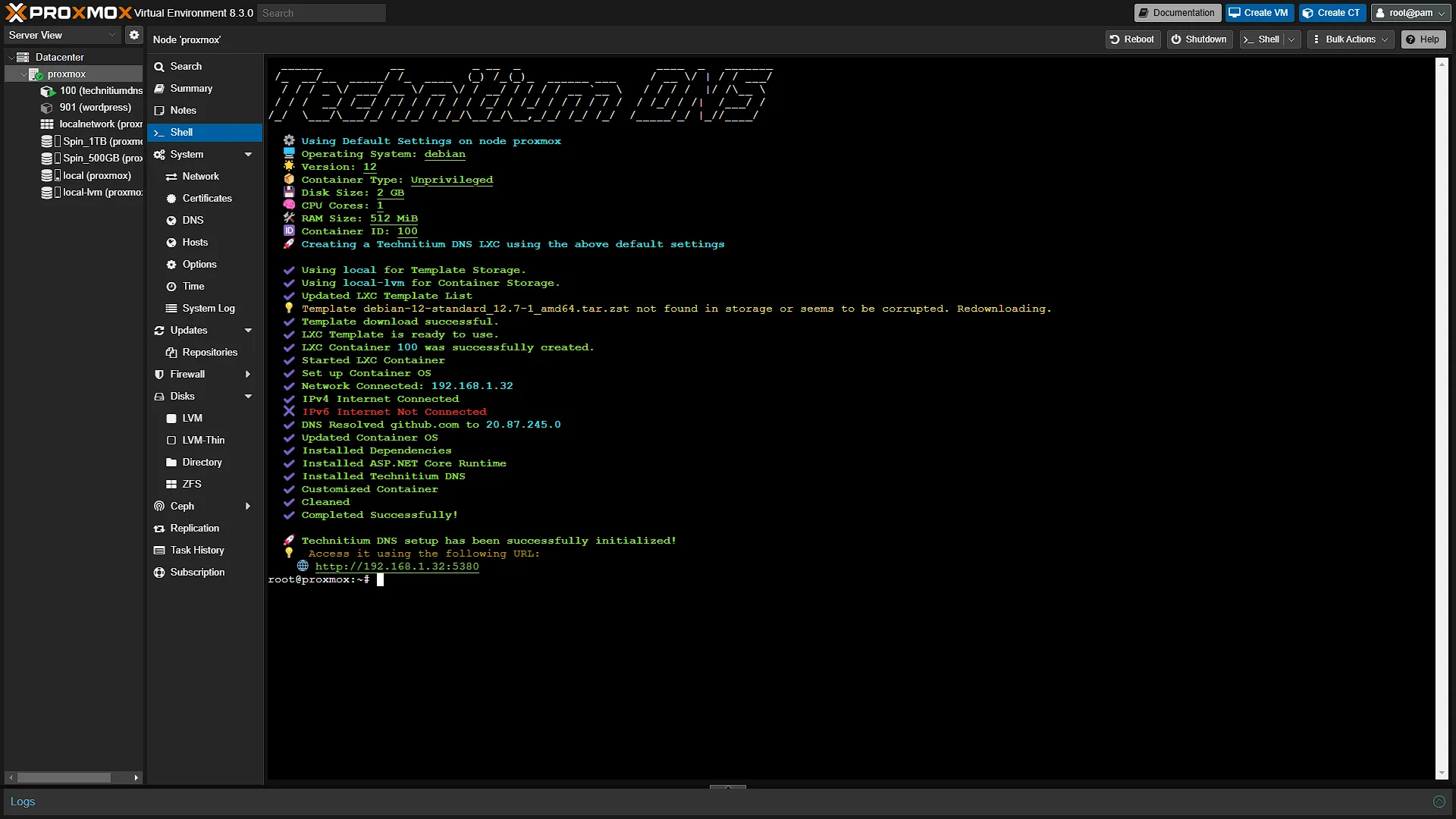Viewport: 1456px width, 819px height.
Task: Collapse the Datacenter tree node
Action: point(11,58)
